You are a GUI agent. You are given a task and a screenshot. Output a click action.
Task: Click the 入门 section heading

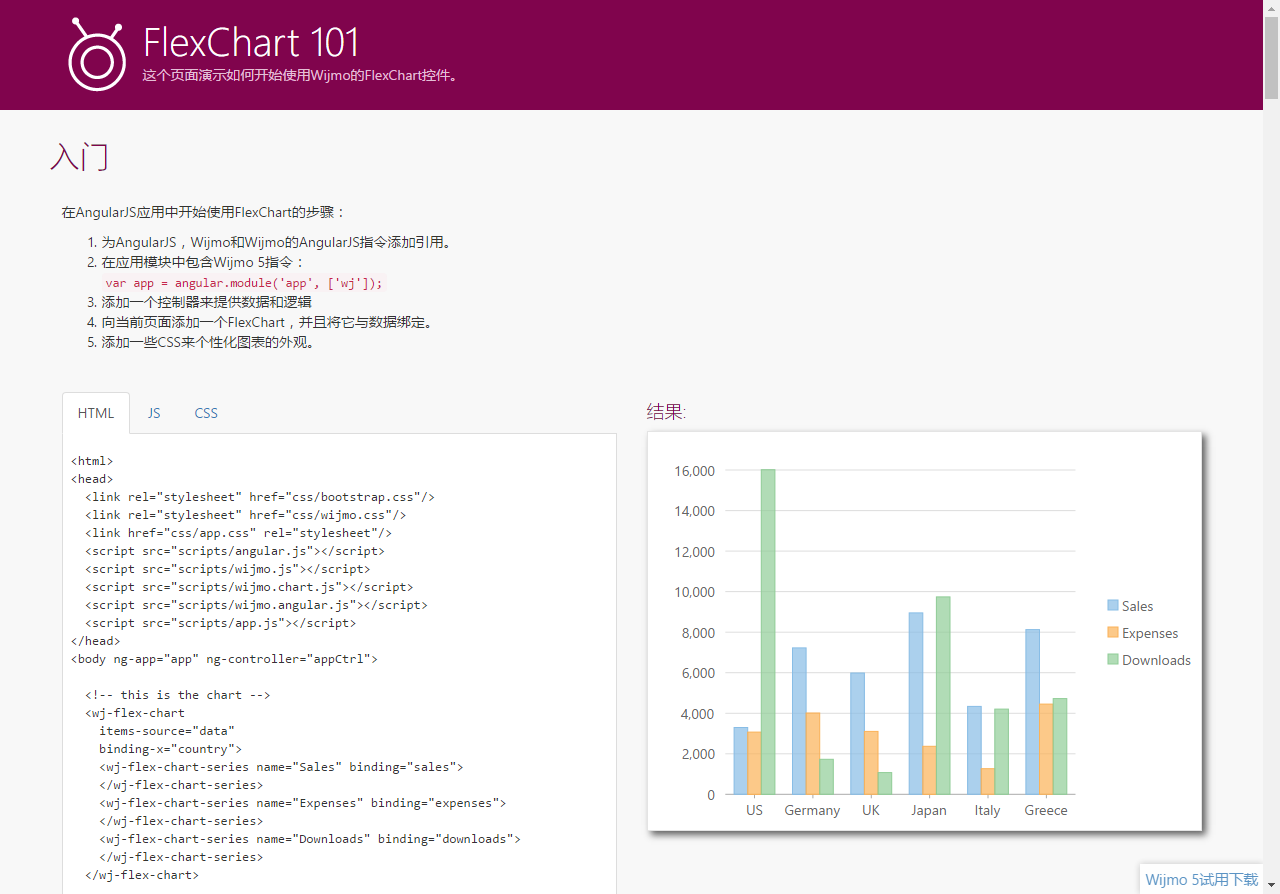click(79, 157)
